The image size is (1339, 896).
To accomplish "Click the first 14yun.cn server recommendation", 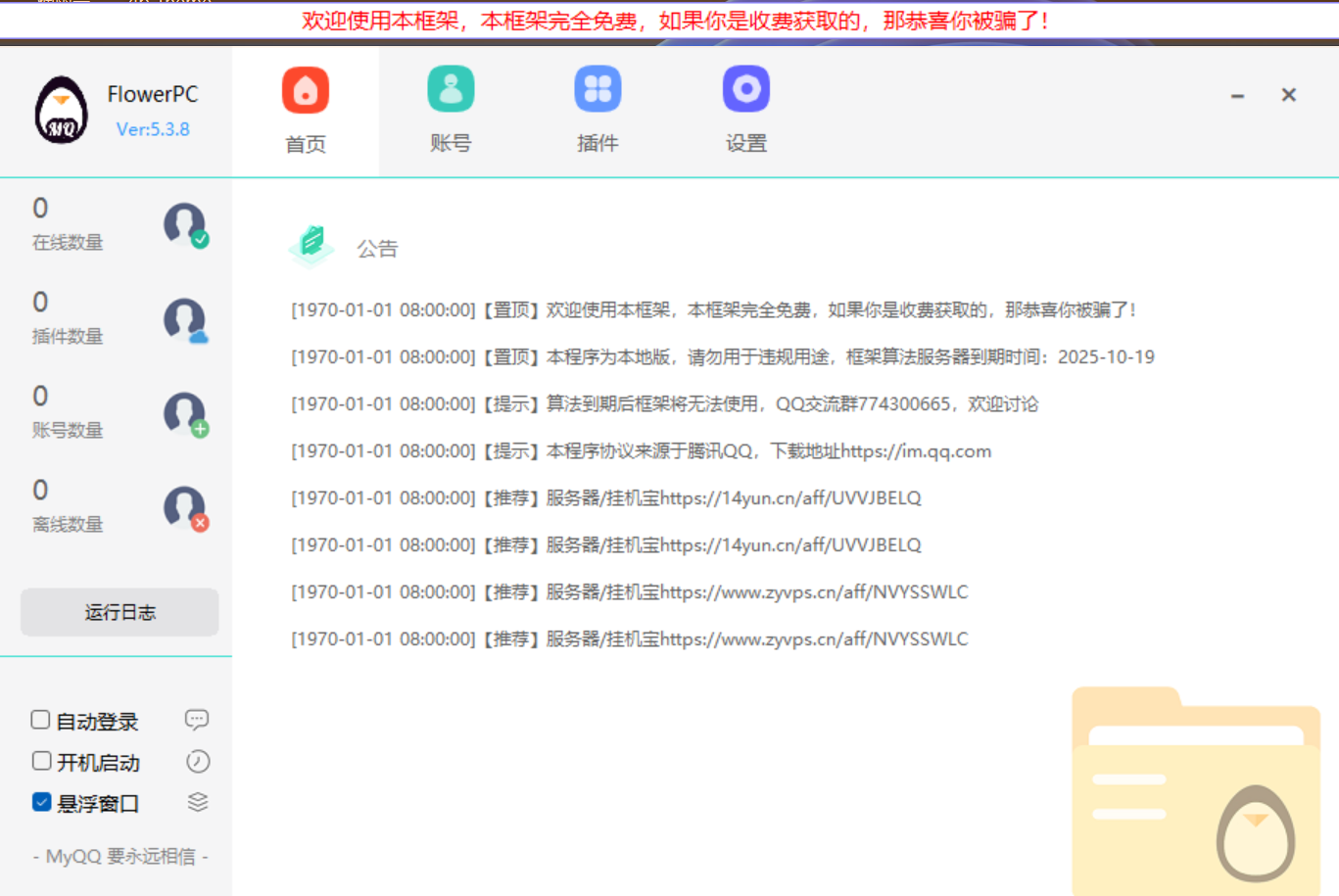I will tap(606, 498).
